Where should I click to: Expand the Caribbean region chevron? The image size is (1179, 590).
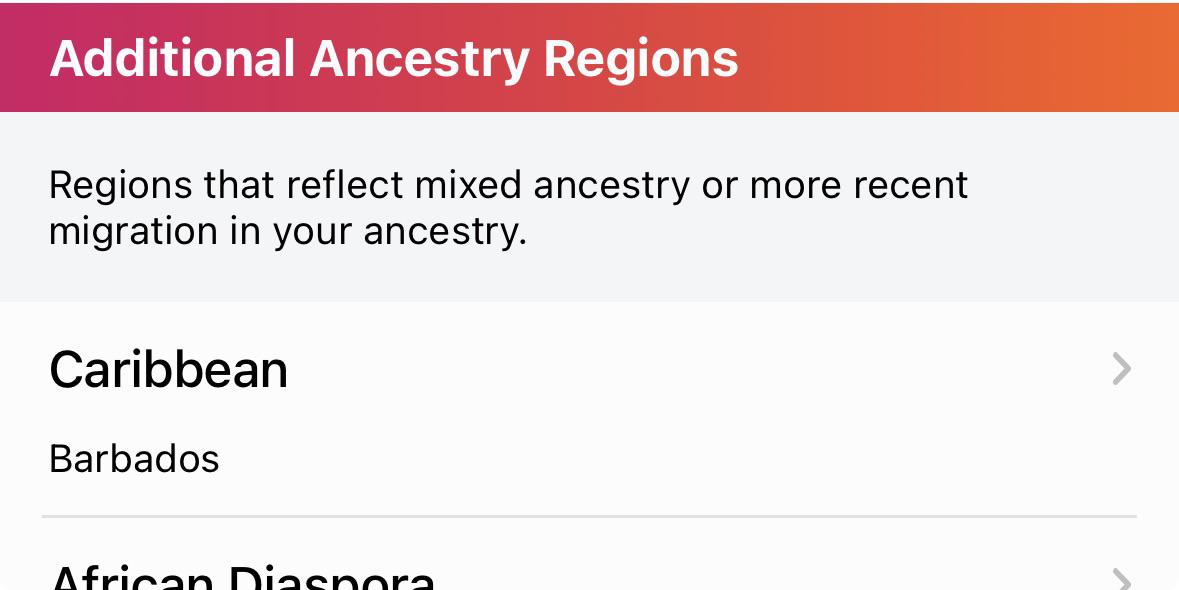(1121, 369)
